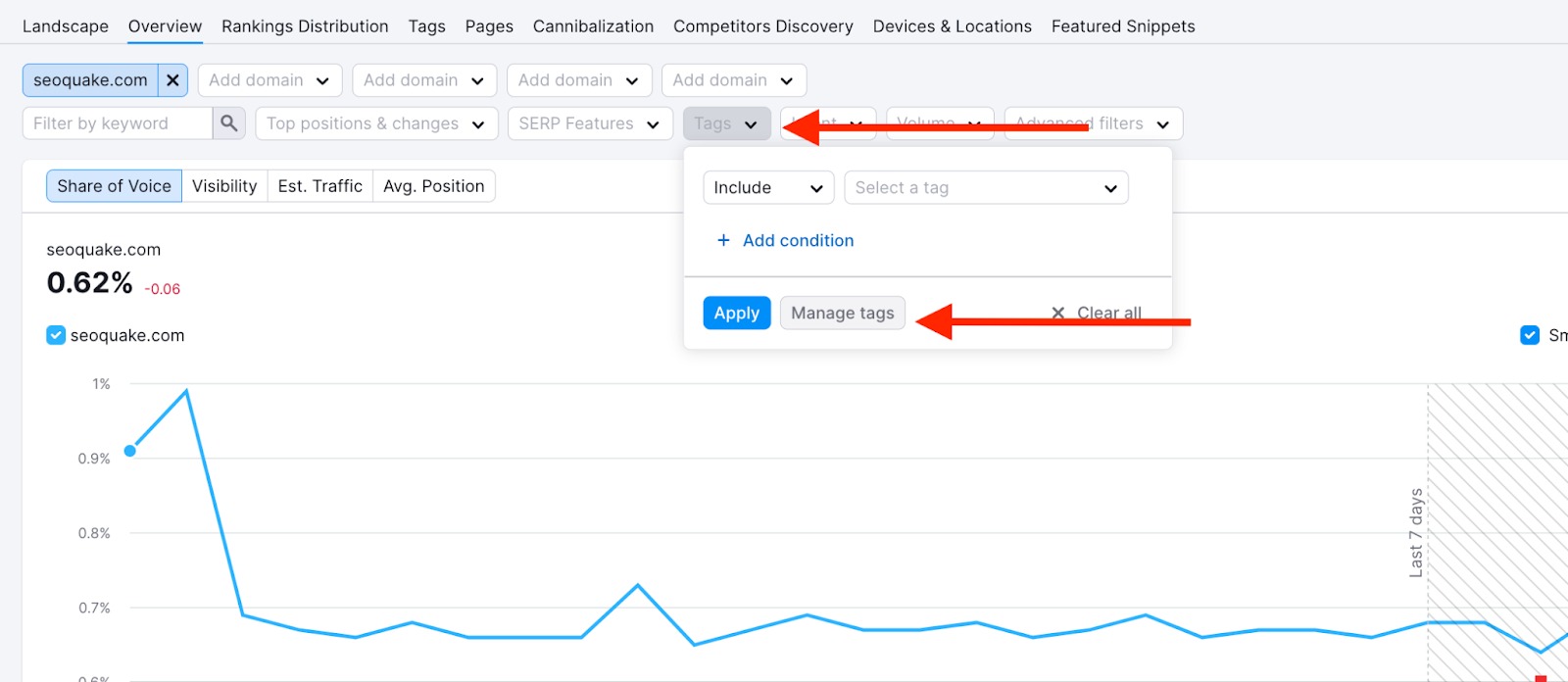1568x682 pixels.
Task: Open the third Add domain dropdown
Action: [x=579, y=80]
